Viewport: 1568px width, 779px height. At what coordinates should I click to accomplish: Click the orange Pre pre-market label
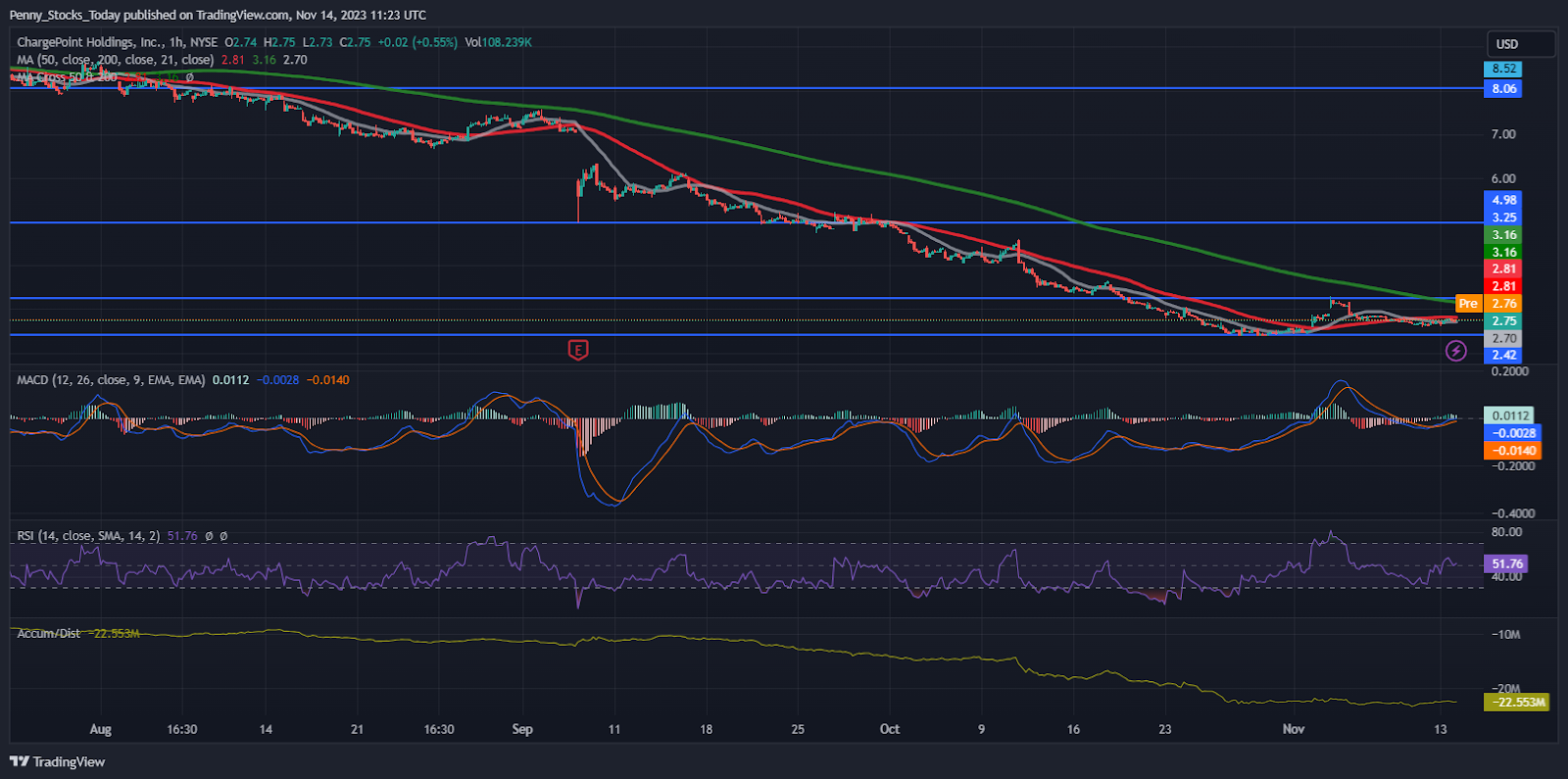tap(1468, 304)
